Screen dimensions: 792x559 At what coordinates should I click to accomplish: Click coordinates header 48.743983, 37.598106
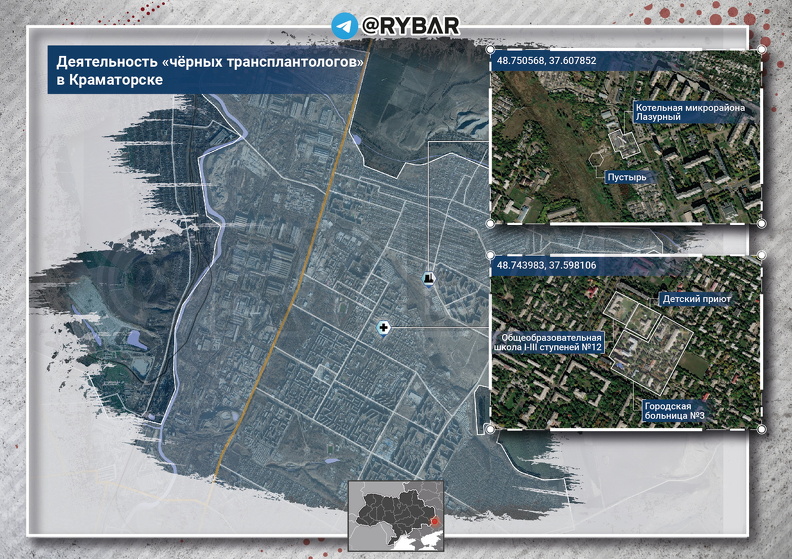point(546,266)
